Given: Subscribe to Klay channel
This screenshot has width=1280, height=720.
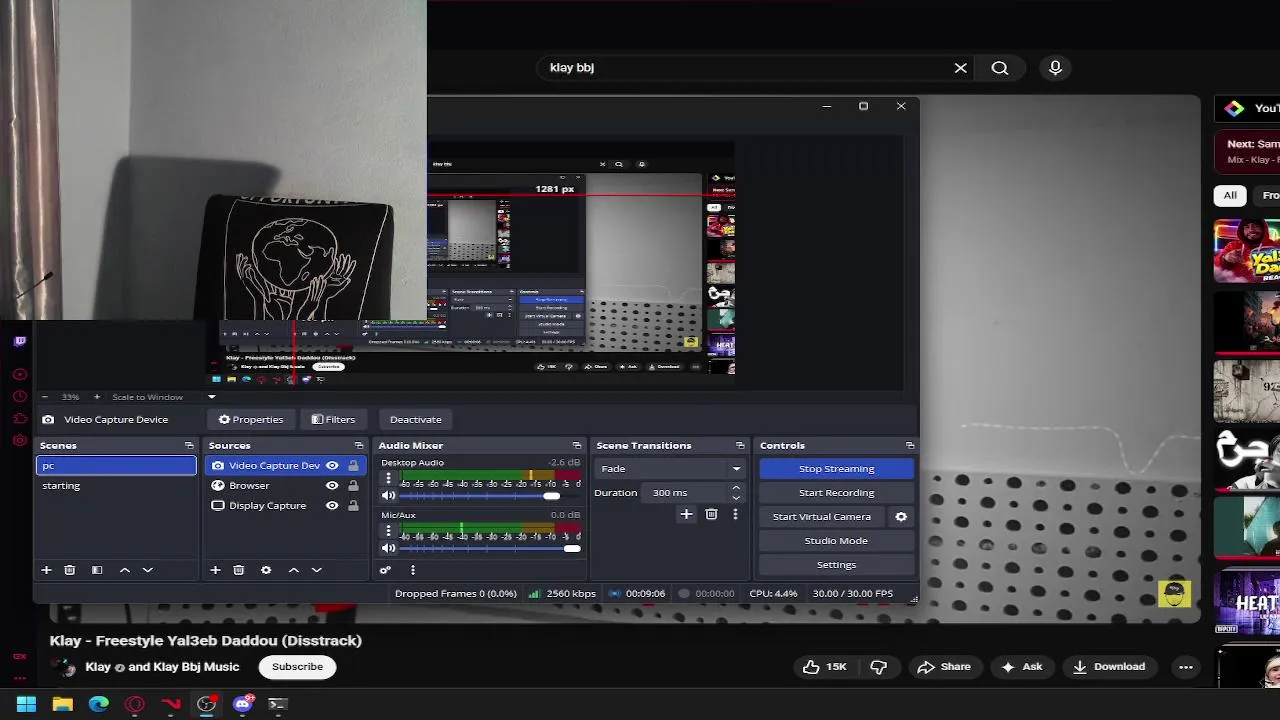Looking at the screenshot, I should (x=297, y=667).
